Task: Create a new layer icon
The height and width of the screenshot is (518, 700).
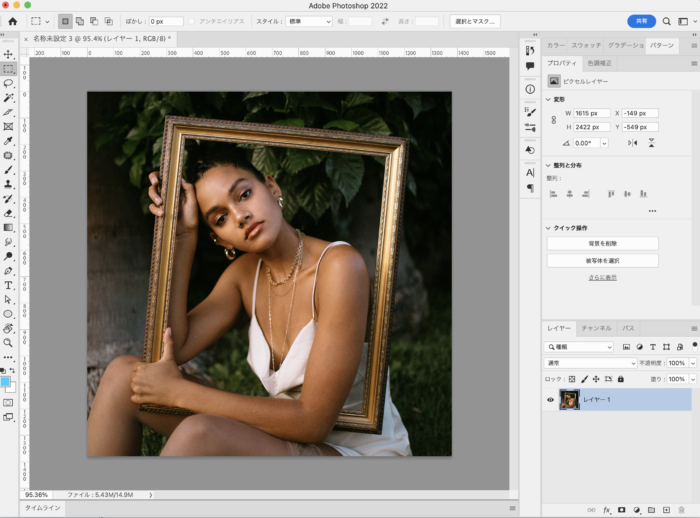Action: tap(666, 510)
